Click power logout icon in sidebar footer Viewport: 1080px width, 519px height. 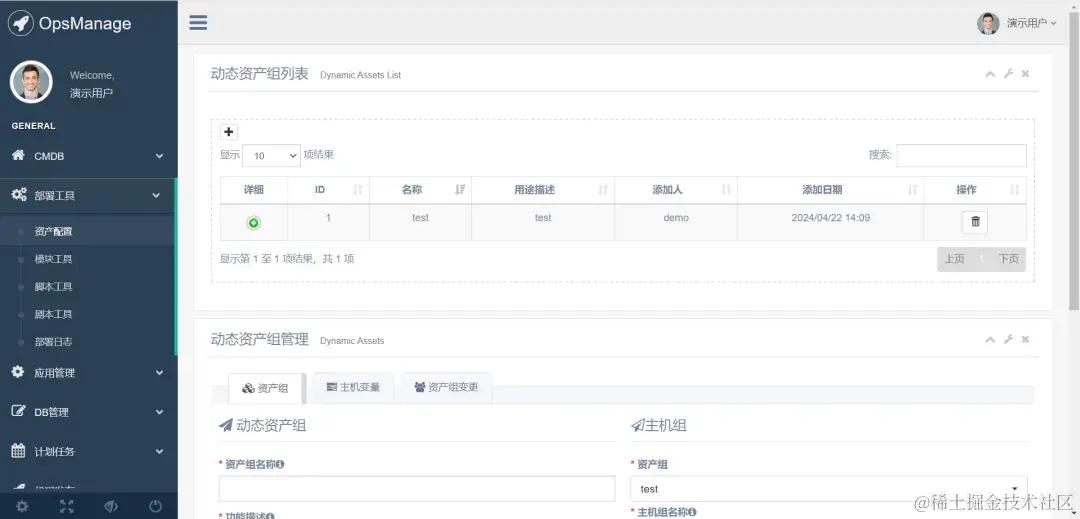point(155,507)
